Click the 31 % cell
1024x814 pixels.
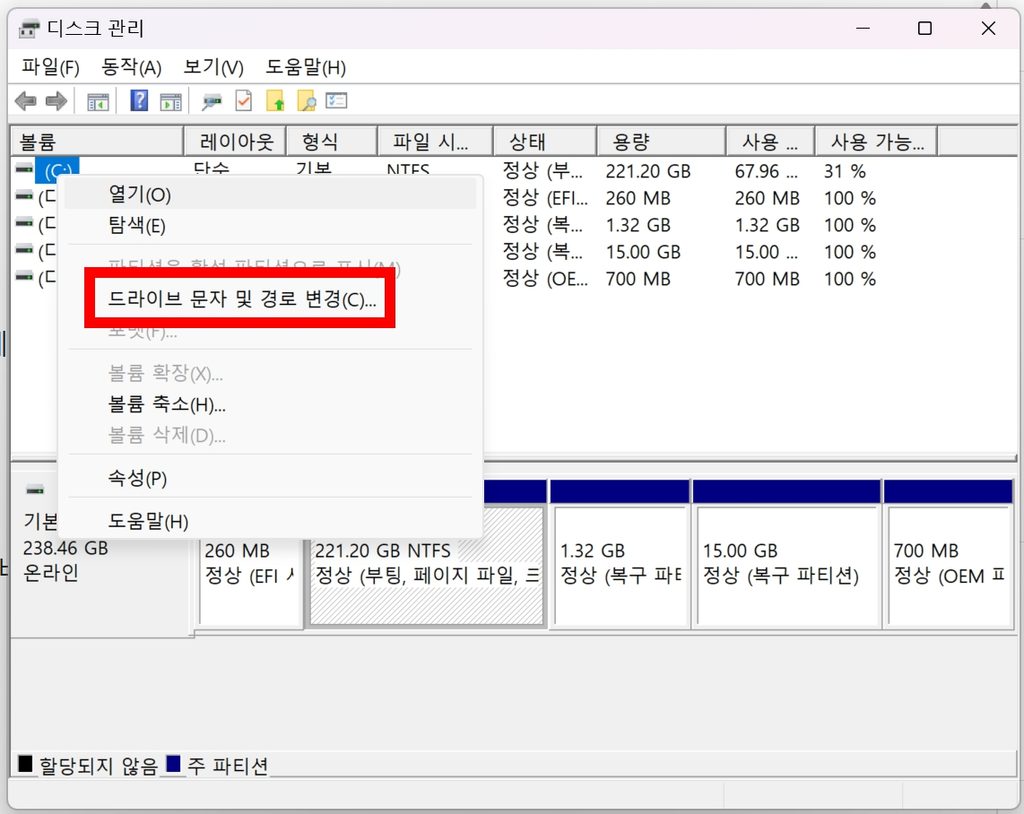click(x=844, y=171)
